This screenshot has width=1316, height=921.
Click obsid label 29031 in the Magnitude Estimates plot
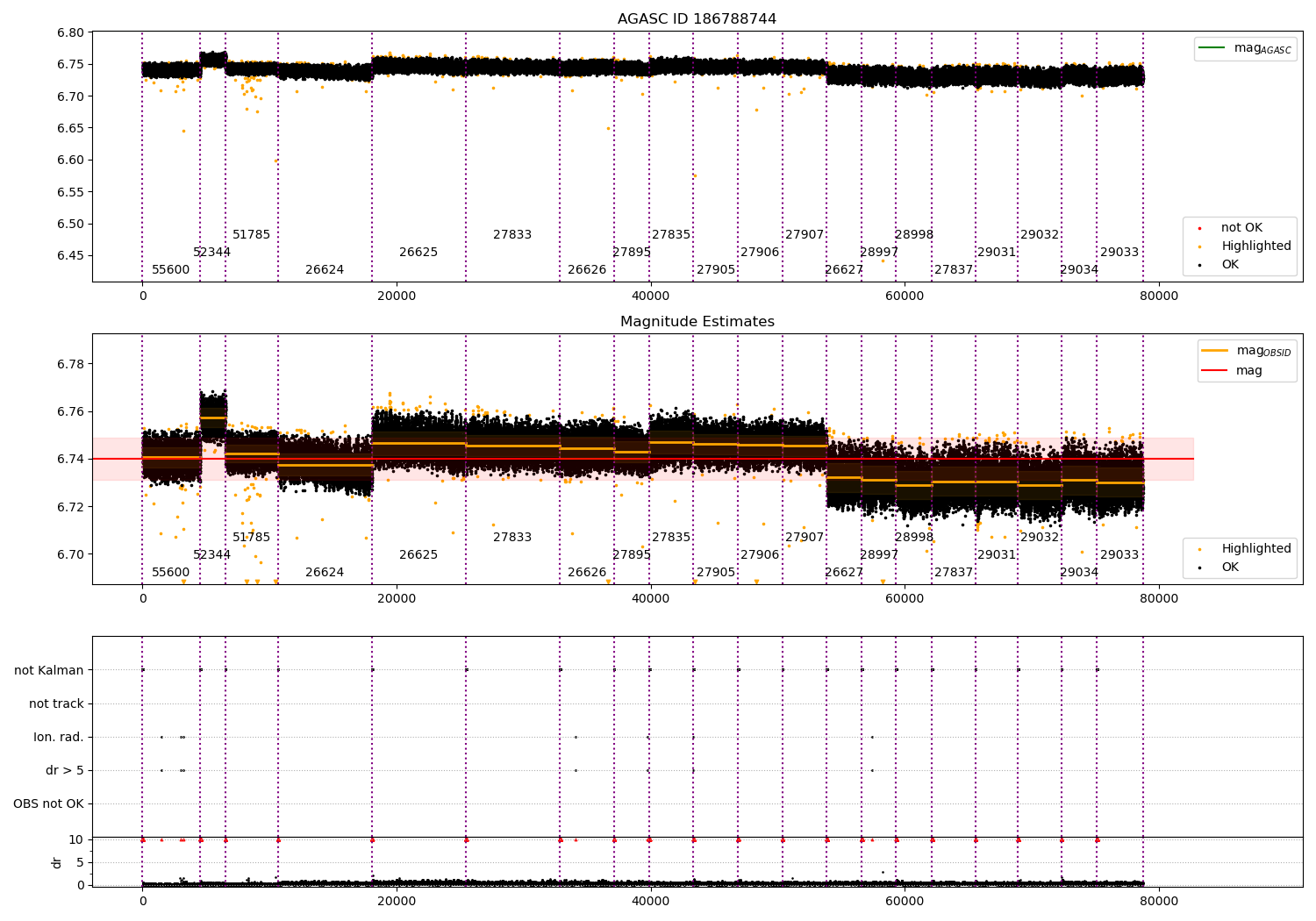click(997, 555)
